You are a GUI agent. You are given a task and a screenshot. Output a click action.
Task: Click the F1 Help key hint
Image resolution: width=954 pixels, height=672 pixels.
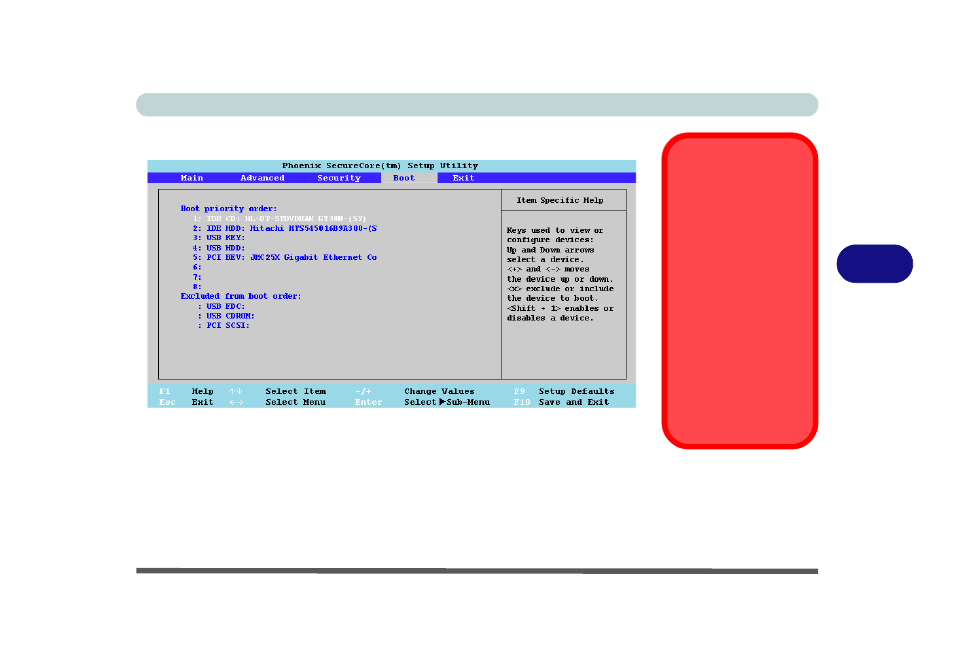186,392
